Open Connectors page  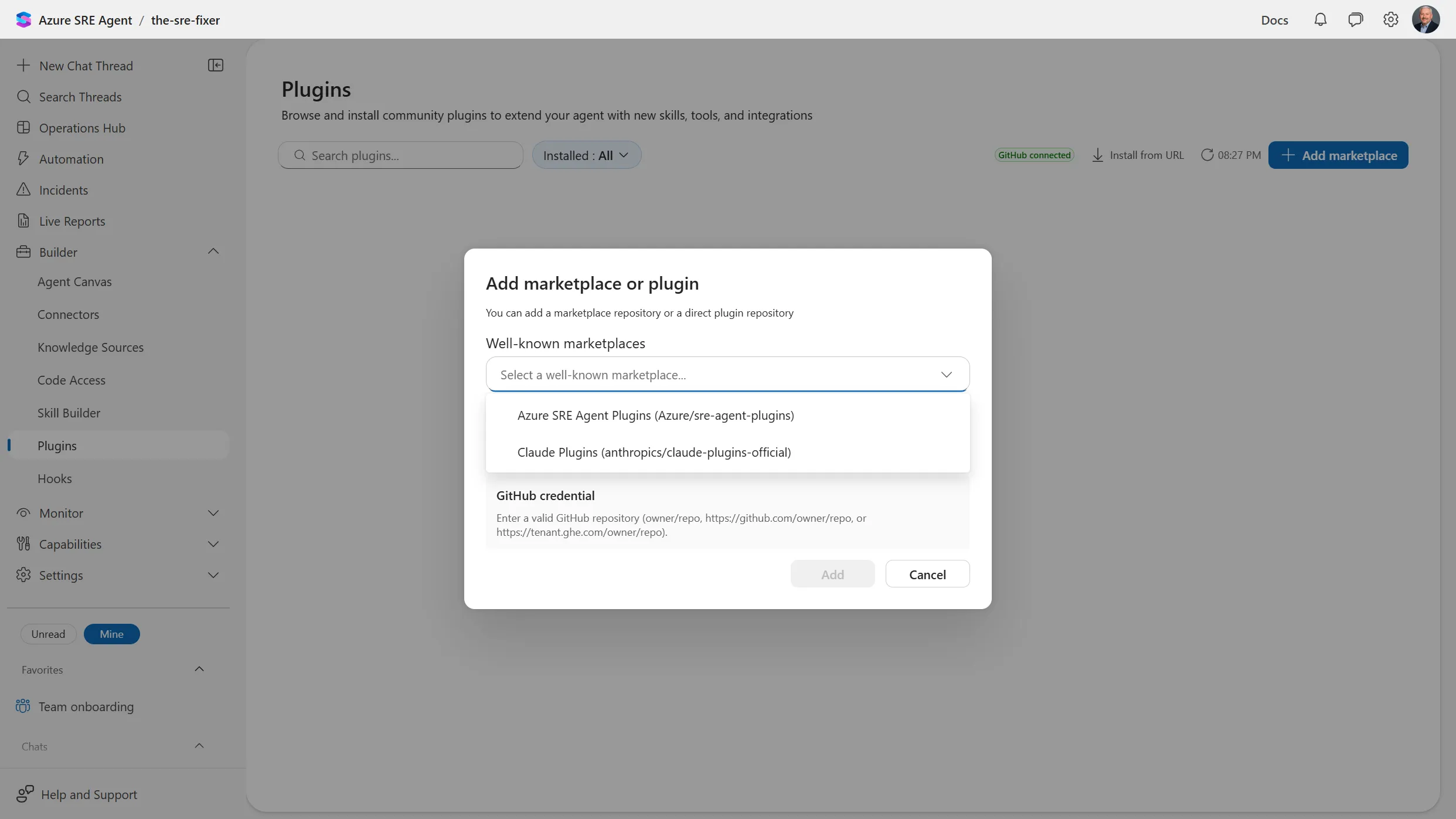click(x=68, y=314)
